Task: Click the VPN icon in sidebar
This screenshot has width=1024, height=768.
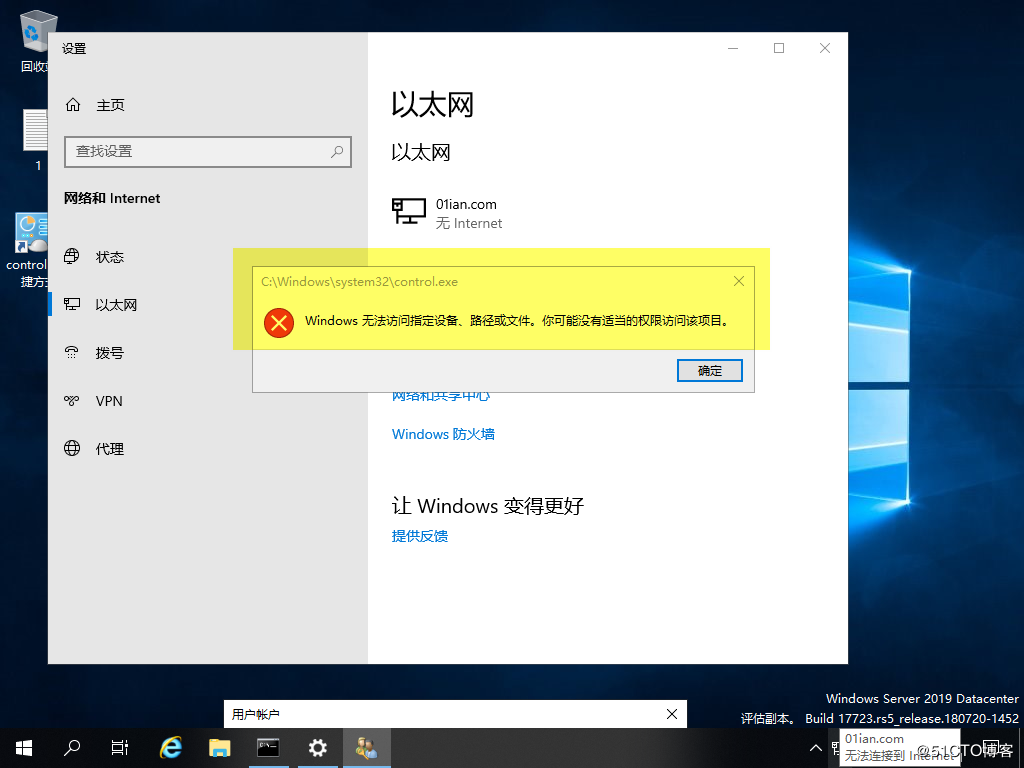Action: click(72, 400)
